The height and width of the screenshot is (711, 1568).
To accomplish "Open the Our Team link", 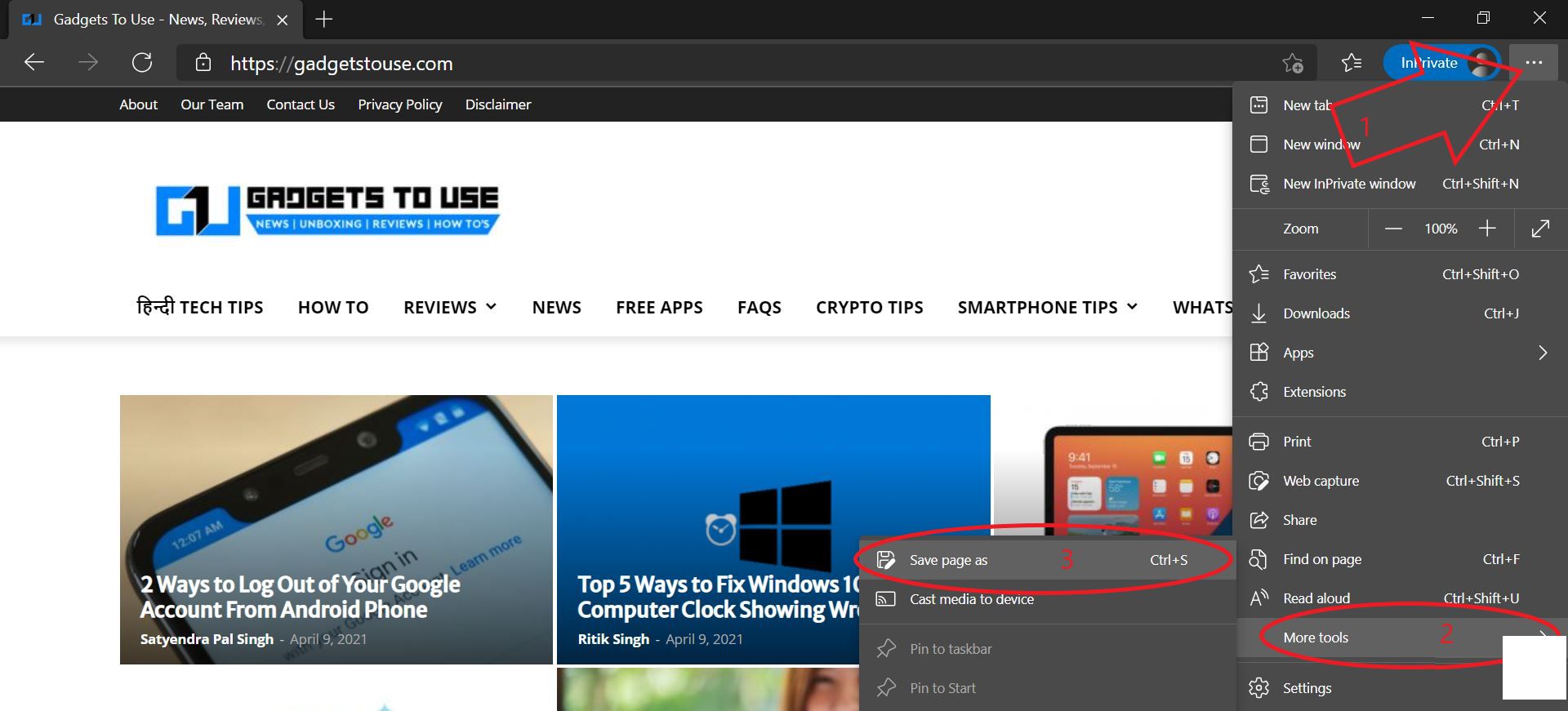I will [x=212, y=104].
